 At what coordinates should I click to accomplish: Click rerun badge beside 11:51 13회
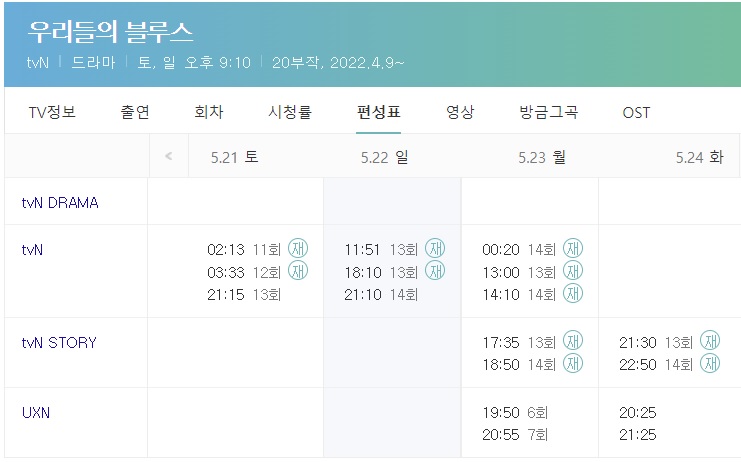435,248
